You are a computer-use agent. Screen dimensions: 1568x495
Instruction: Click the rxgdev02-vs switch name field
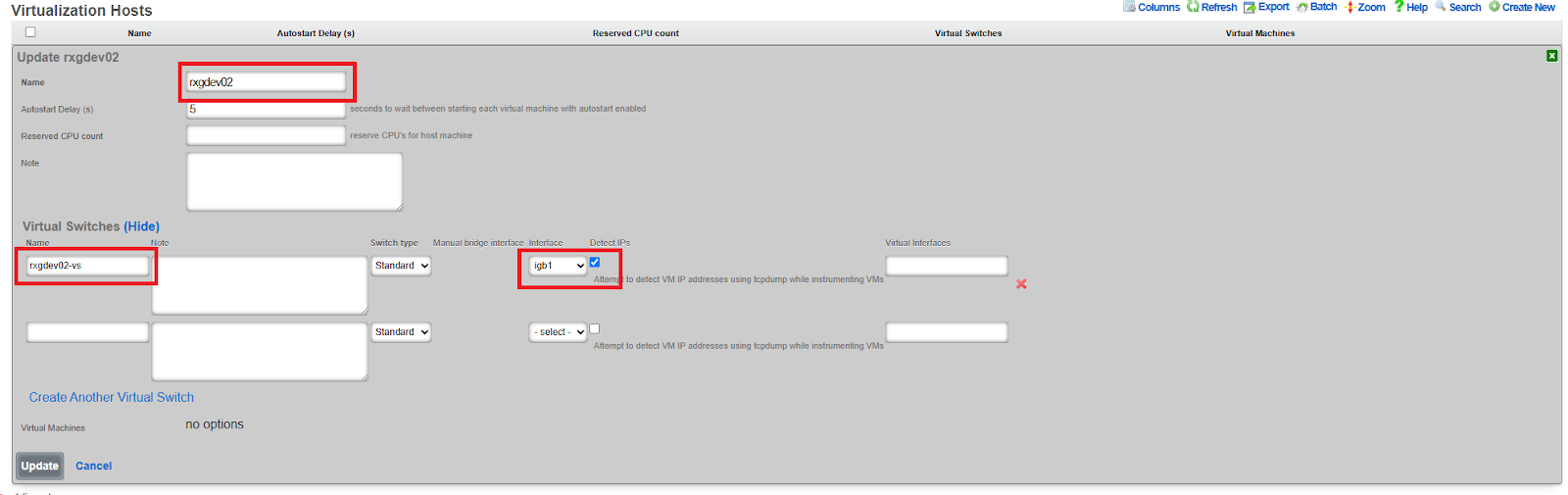(87, 266)
